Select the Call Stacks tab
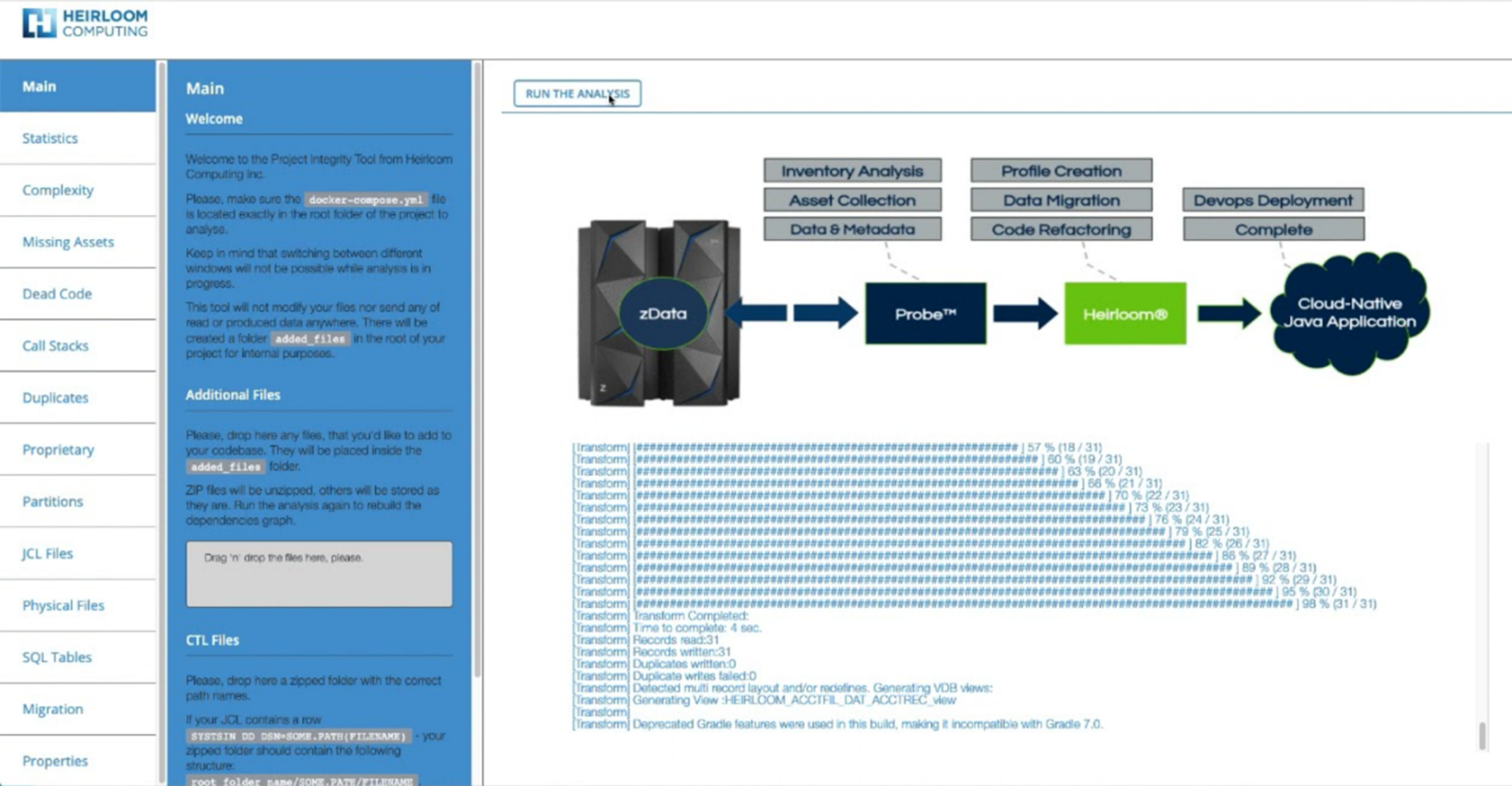The height and width of the screenshot is (786, 1512). (55, 346)
